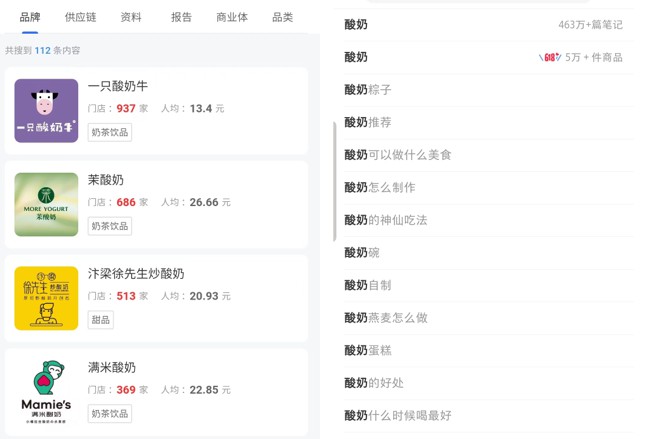Open the yellow 徐先生炒酸奶 logo thumbnail
Viewport: 654px width, 439px height.
(x=46, y=299)
